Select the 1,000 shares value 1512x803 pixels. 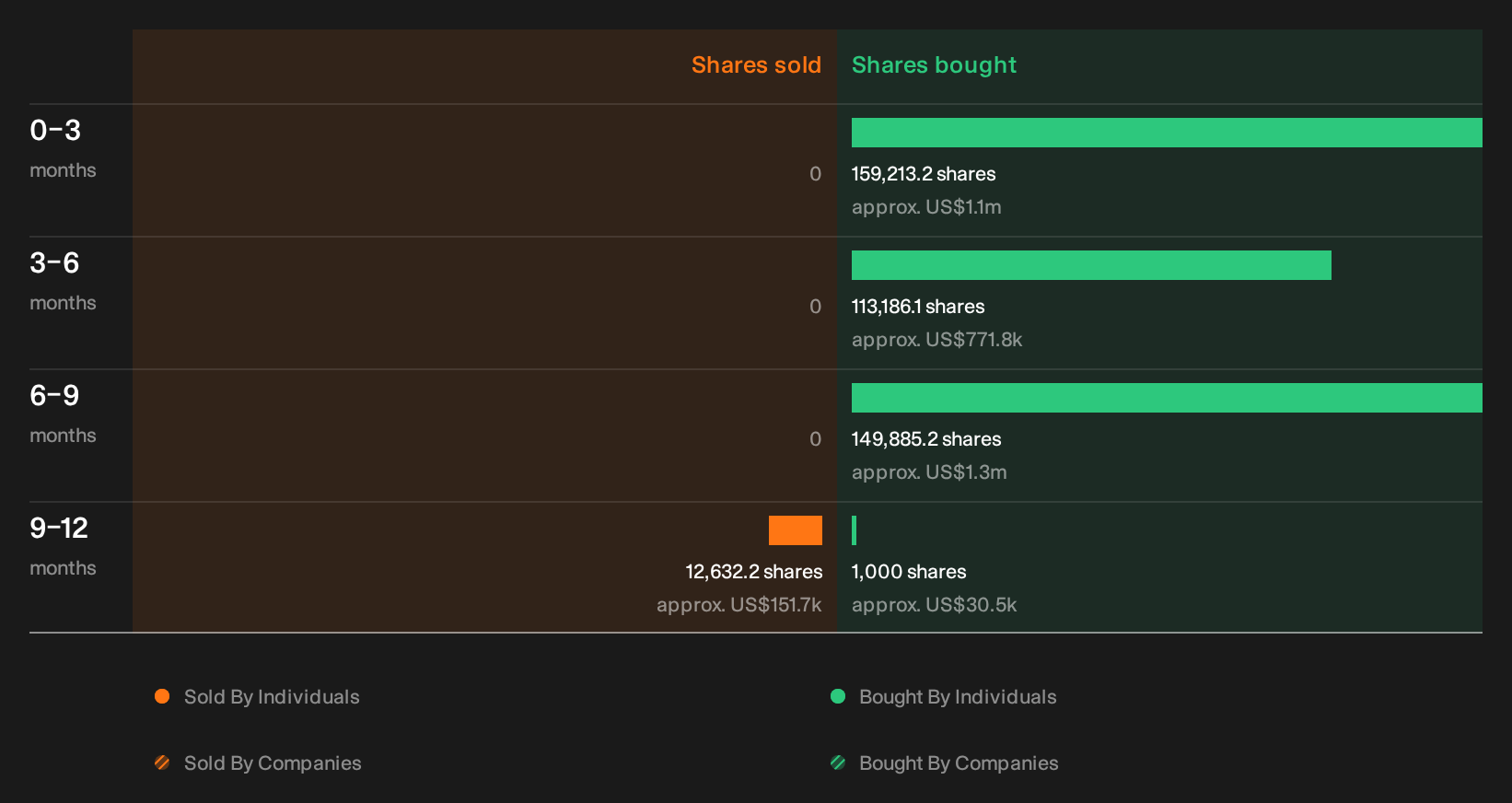(909, 572)
